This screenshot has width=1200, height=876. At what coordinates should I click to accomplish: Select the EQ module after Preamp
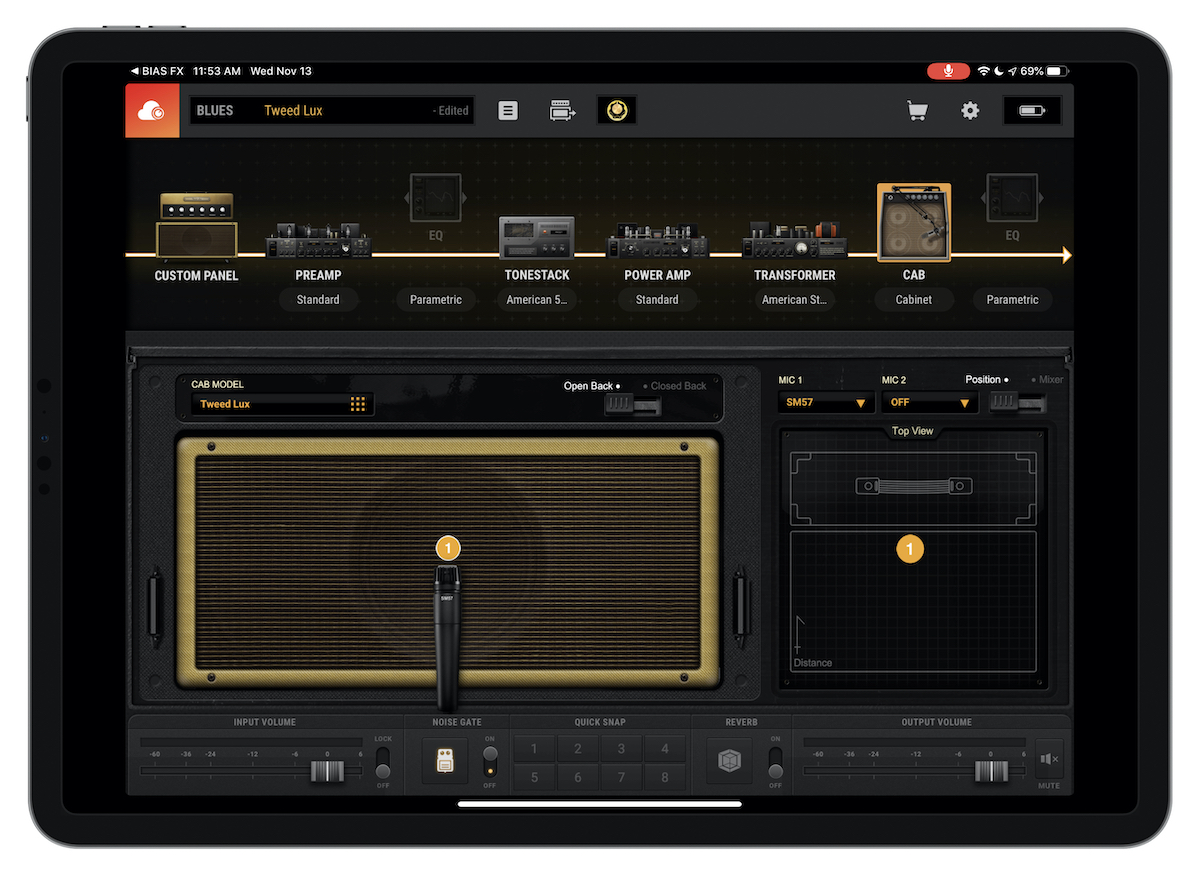(x=436, y=198)
